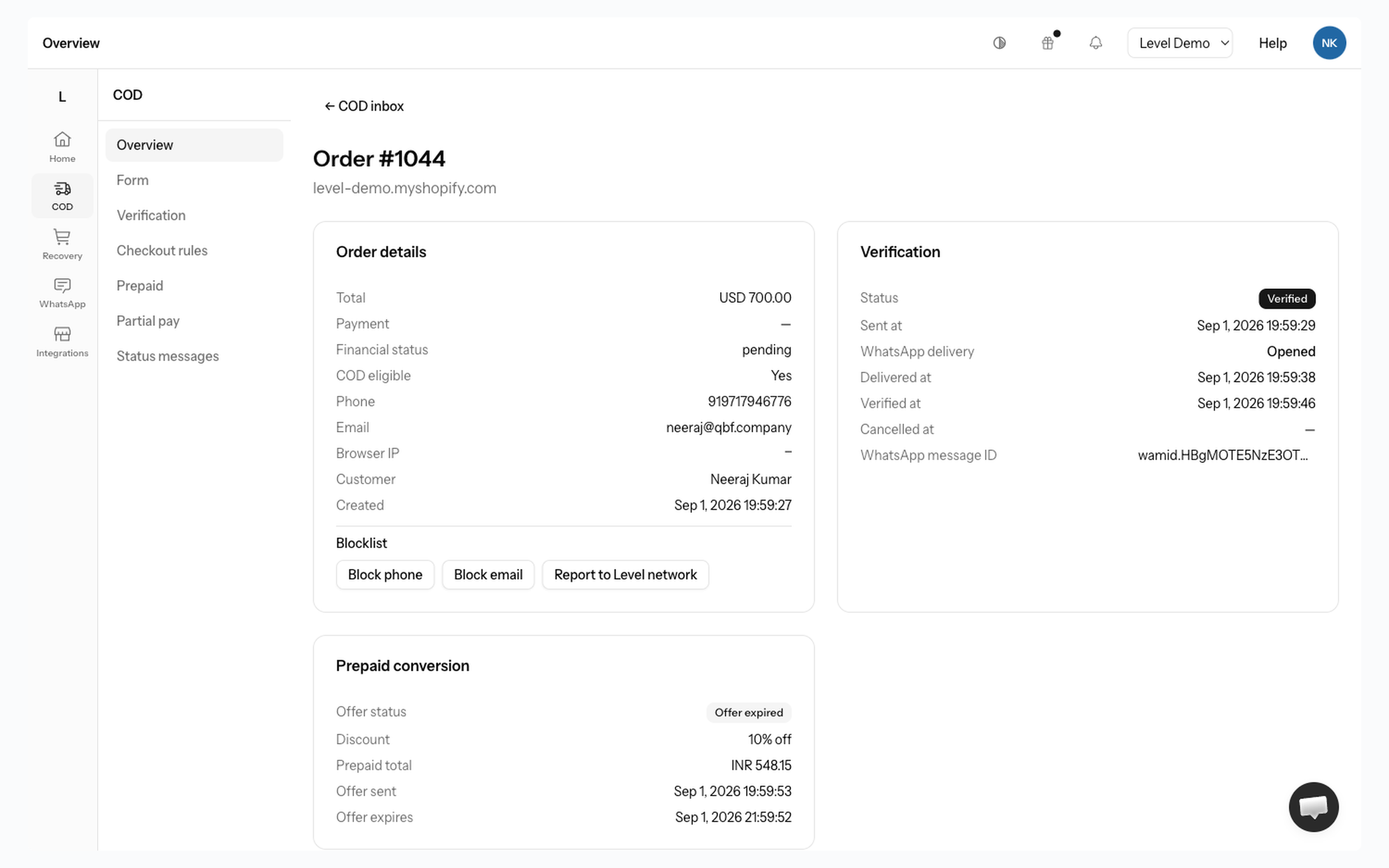The height and width of the screenshot is (868, 1389).
Task: Select Overview in COD menu
Action: tap(194, 145)
